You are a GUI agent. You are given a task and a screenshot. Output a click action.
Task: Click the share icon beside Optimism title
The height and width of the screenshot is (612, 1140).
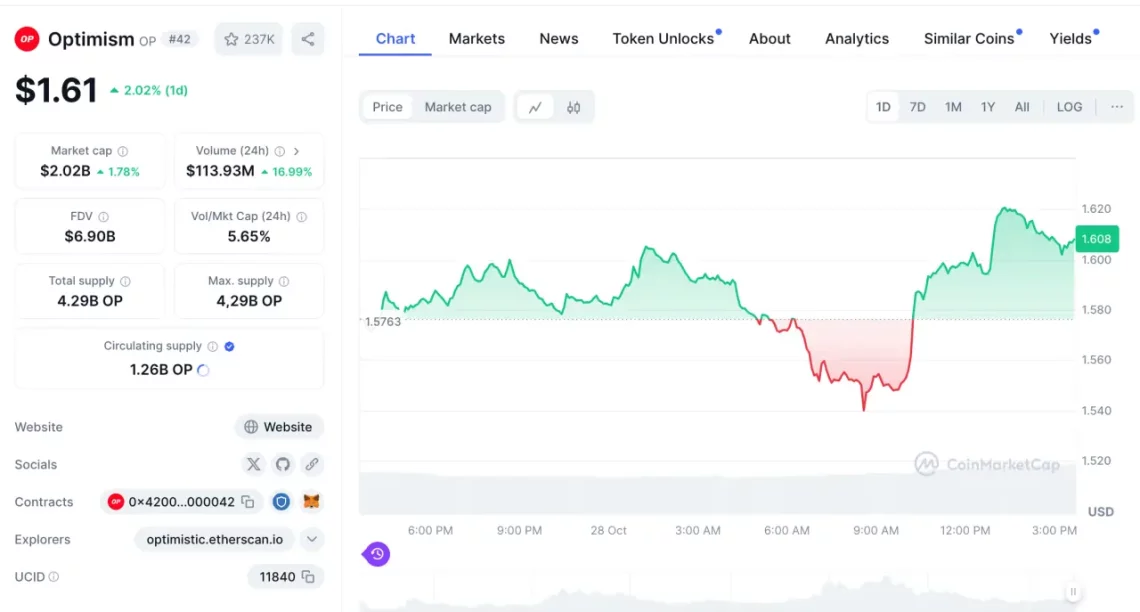[308, 39]
